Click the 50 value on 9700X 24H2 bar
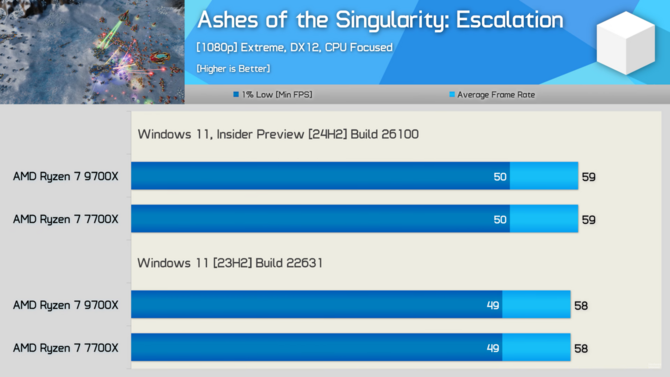The image size is (670, 377). coord(500,177)
